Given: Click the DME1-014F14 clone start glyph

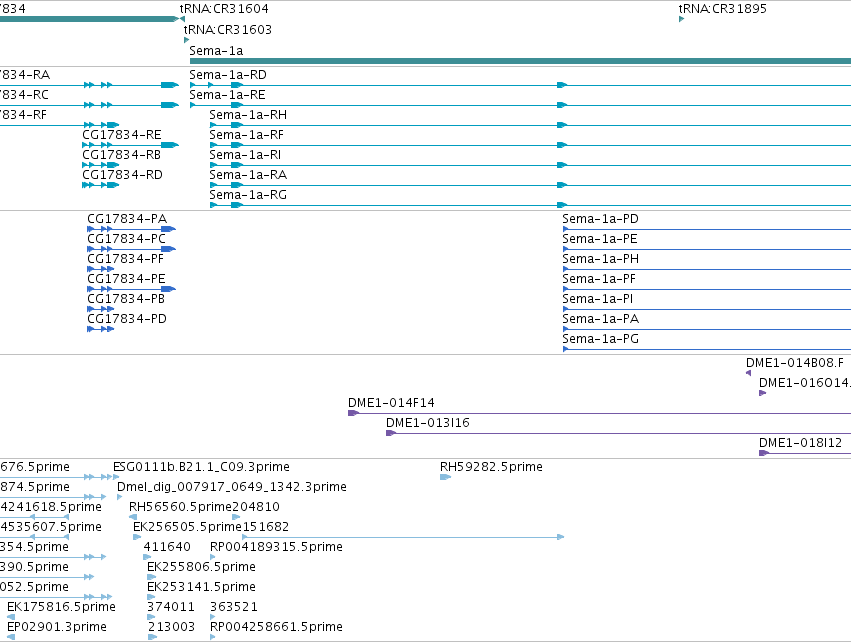Looking at the screenshot, I should 353,413.
